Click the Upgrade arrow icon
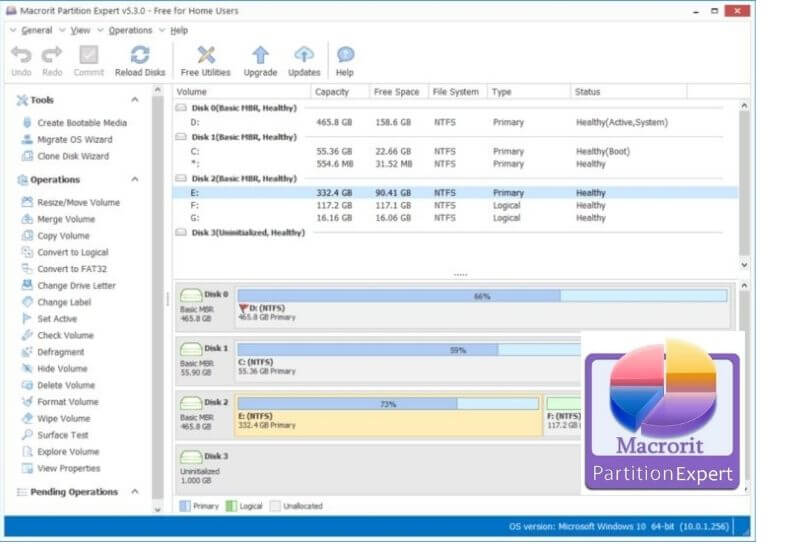This screenshot has height=550, width=800. (260, 56)
